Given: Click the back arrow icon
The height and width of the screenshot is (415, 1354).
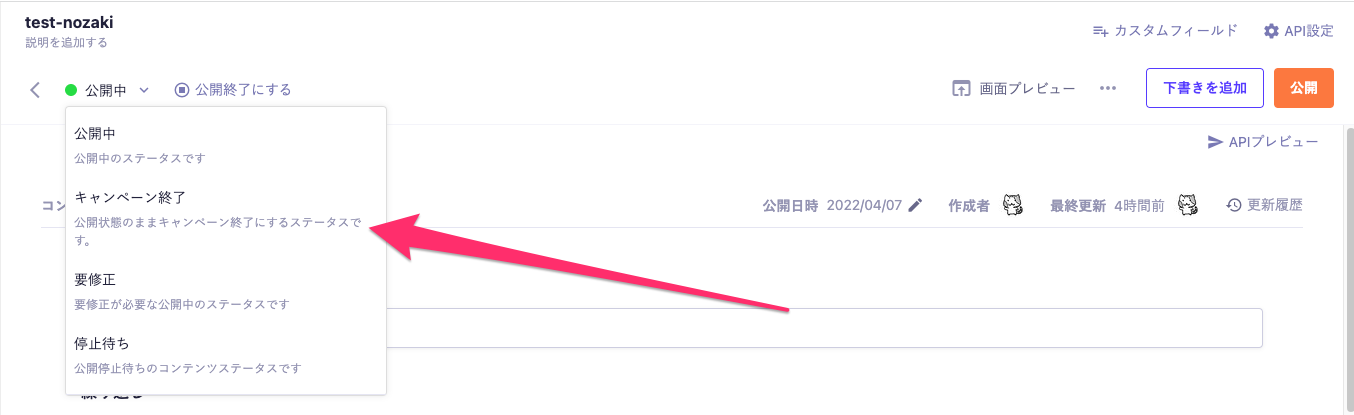Looking at the screenshot, I should 35,90.
